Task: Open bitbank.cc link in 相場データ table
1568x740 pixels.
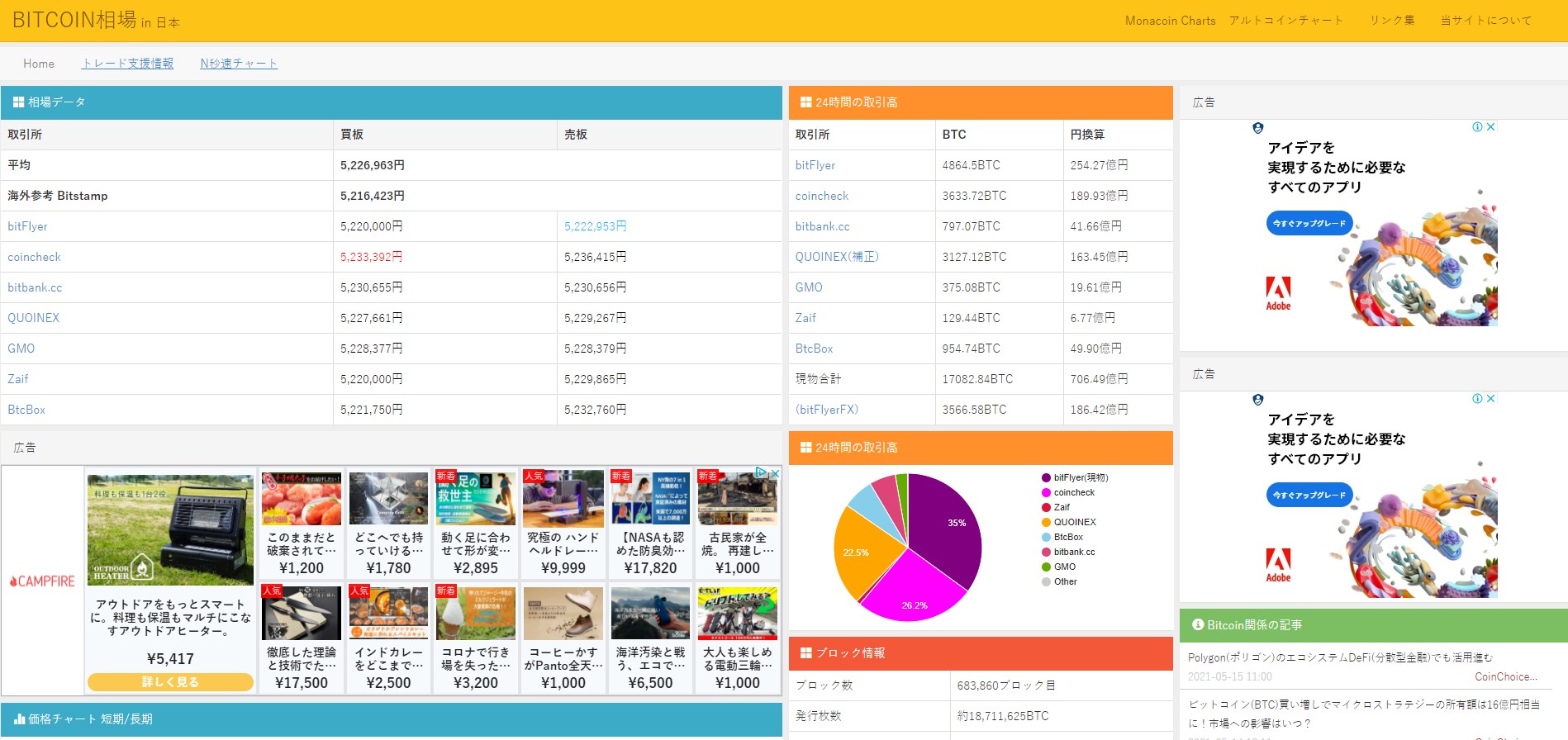Action: [x=35, y=287]
